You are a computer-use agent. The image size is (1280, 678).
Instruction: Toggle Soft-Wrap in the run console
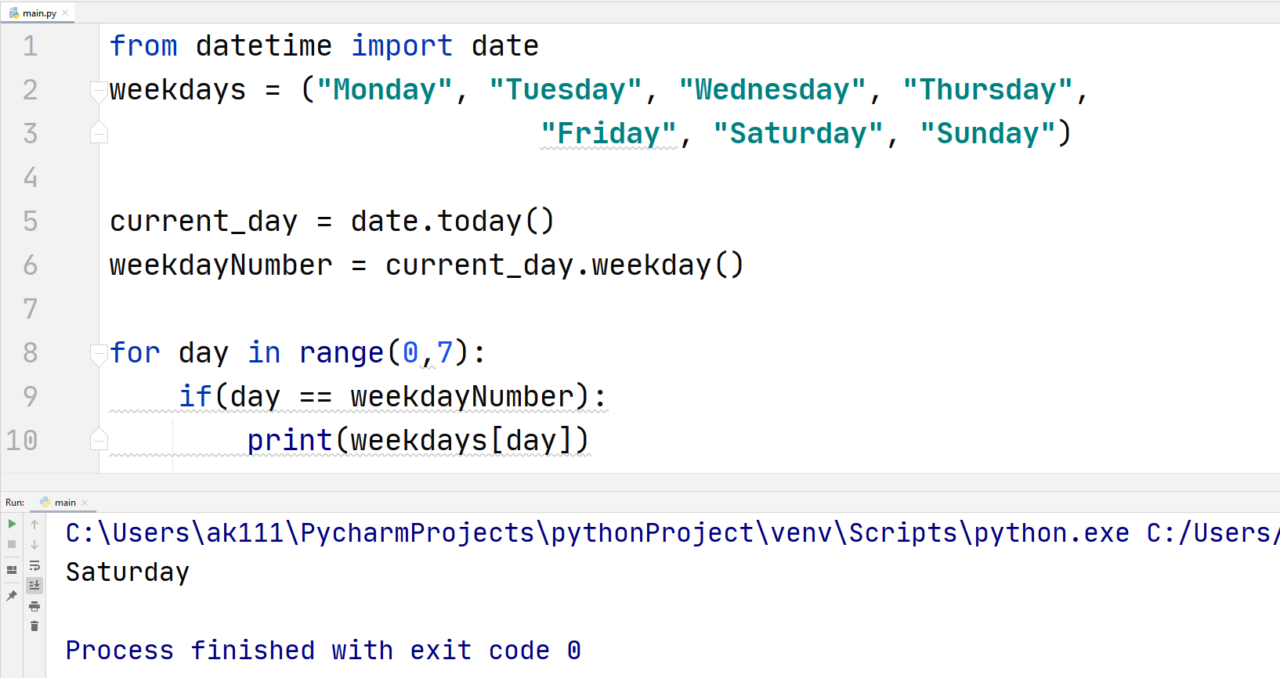point(34,566)
